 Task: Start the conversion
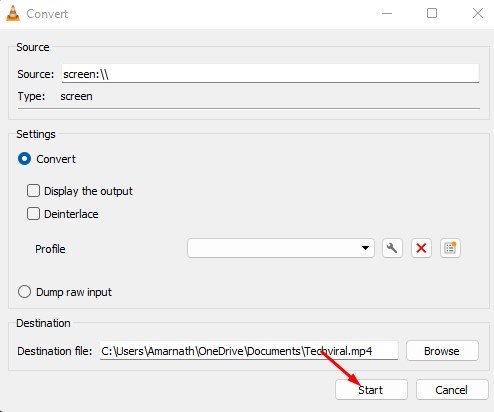coord(371,390)
